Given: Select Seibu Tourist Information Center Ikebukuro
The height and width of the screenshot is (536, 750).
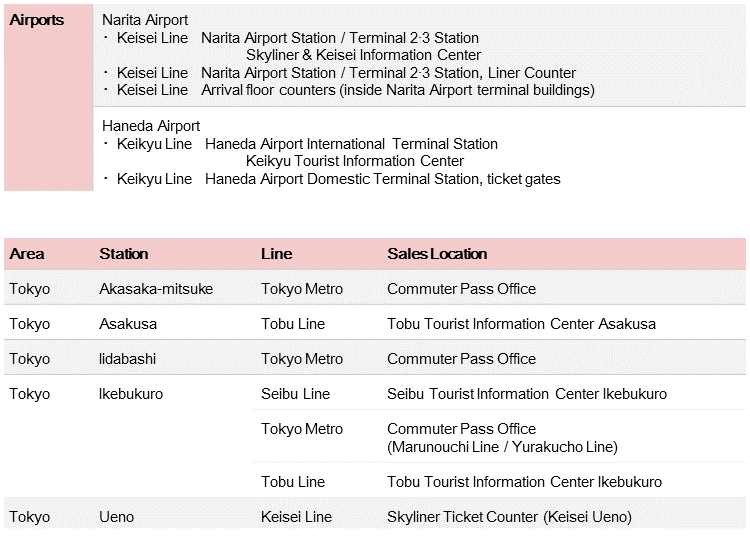Looking at the screenshot, I should (527, 394).
